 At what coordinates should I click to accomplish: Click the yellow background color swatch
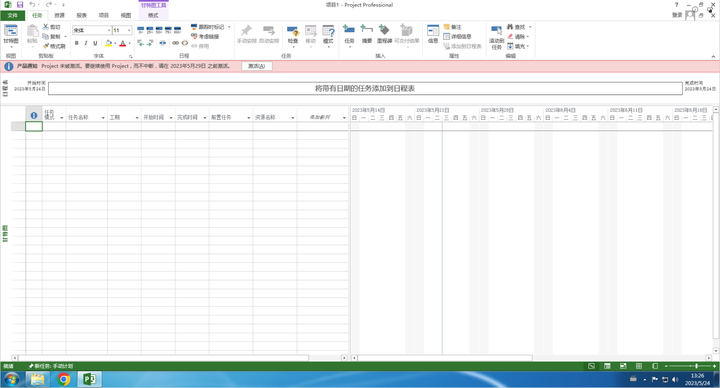108,43
